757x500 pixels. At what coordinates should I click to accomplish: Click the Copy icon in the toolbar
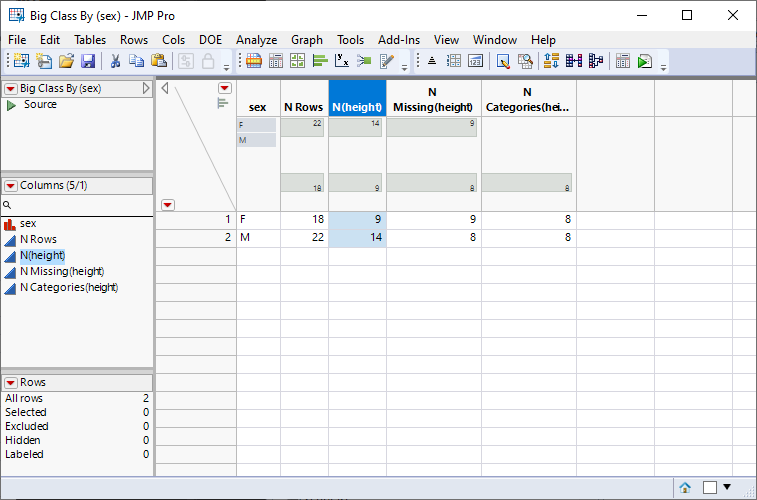point(137,61)
